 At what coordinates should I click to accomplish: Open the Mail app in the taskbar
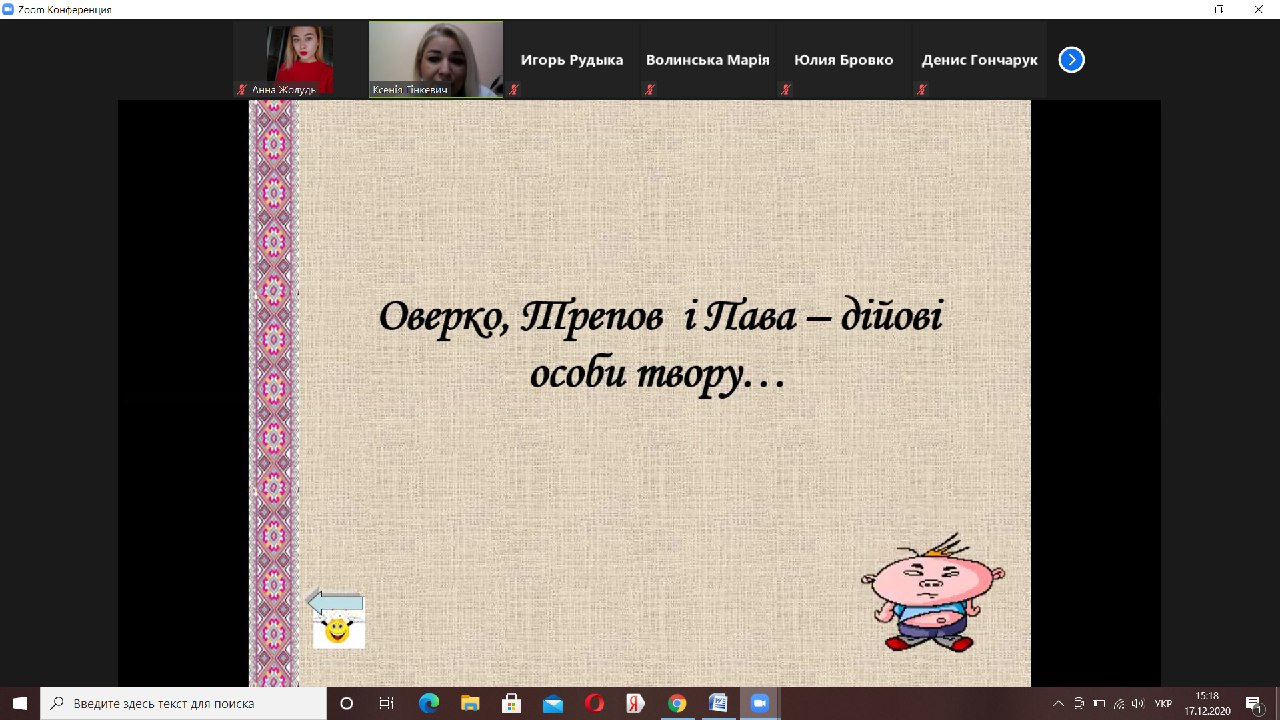click(x=552, y=703)
